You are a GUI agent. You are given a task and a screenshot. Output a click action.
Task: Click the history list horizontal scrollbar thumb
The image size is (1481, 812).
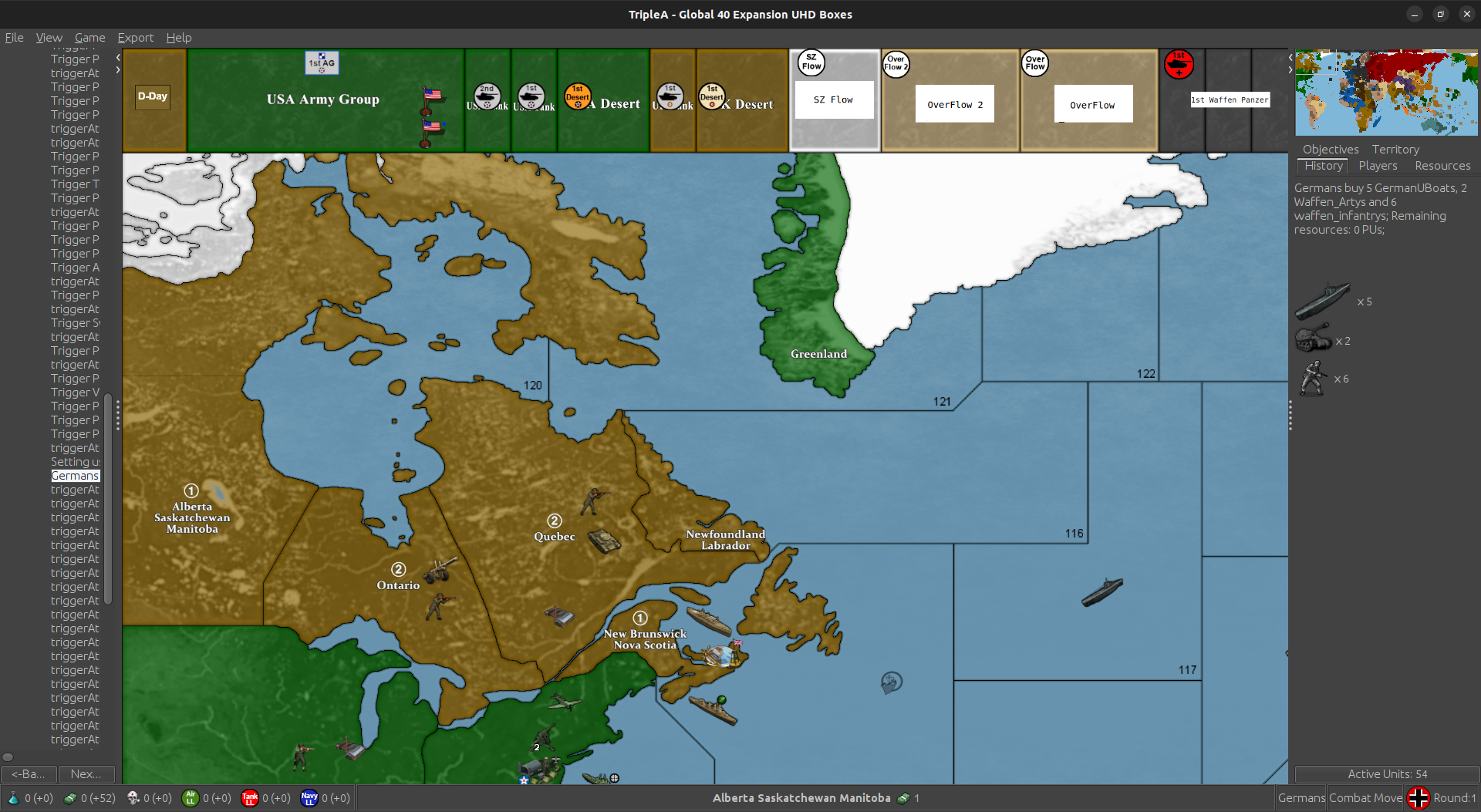pos(8,756)
